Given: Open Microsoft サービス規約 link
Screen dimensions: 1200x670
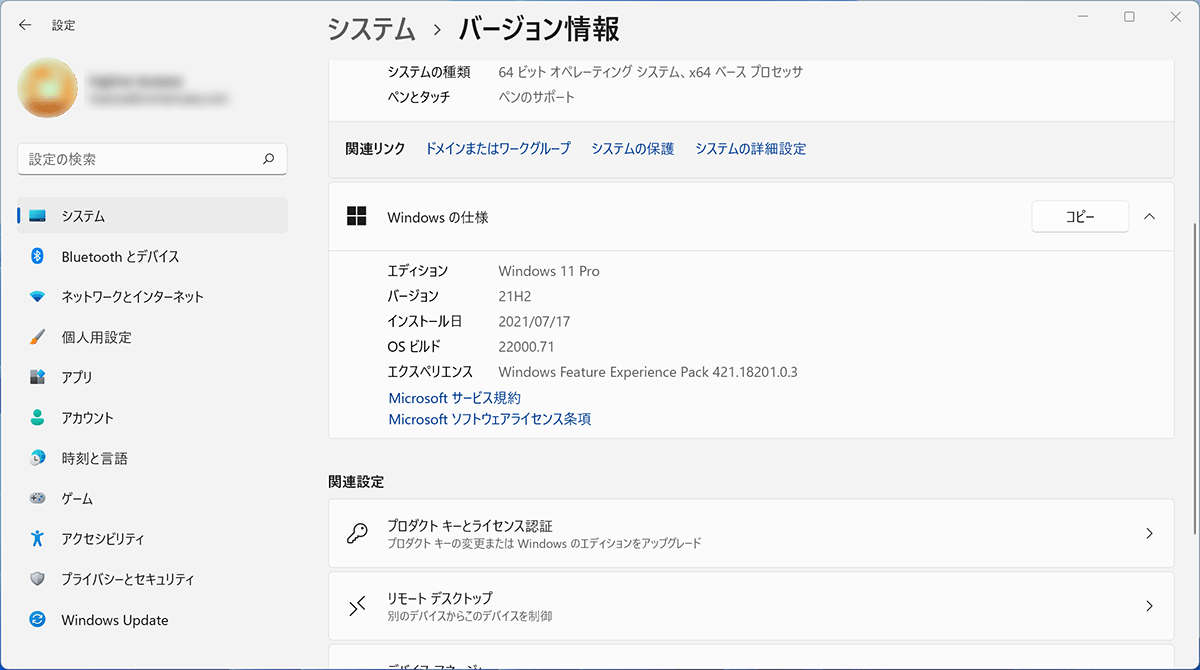Looking at the screenshot, I should click(455, 398).
